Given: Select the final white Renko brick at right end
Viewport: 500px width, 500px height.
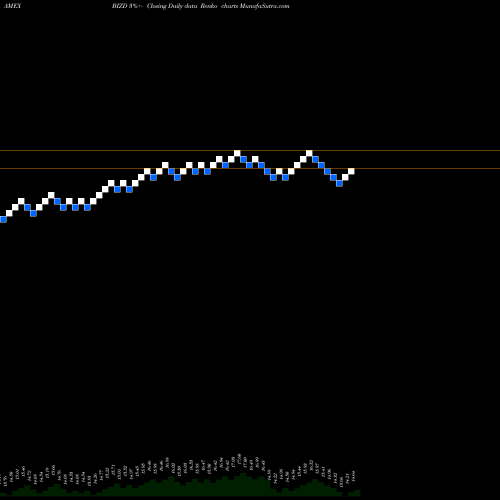Looking at the screenshot, I should click(x=351, y=171).
